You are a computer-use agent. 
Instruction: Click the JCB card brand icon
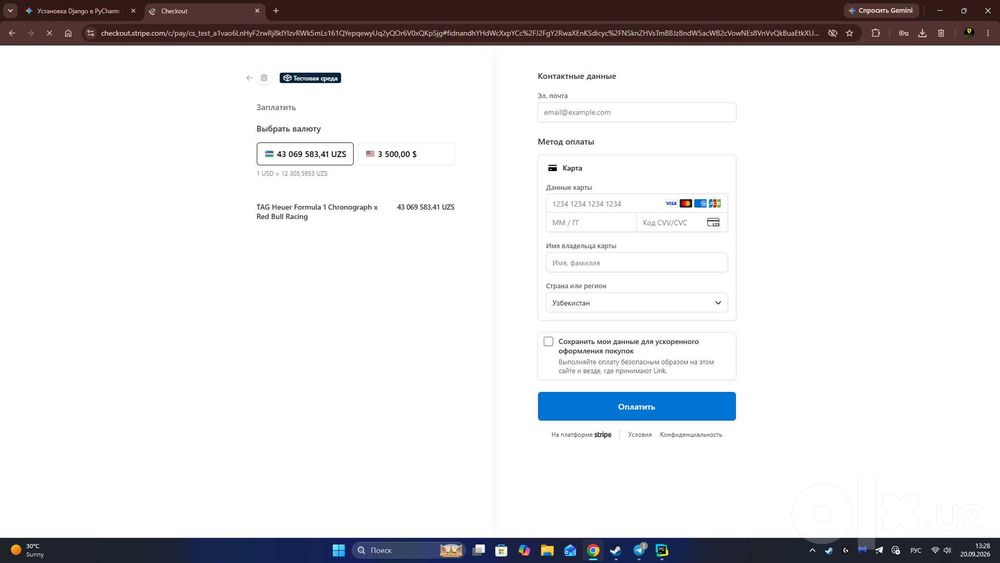(715, 203)
